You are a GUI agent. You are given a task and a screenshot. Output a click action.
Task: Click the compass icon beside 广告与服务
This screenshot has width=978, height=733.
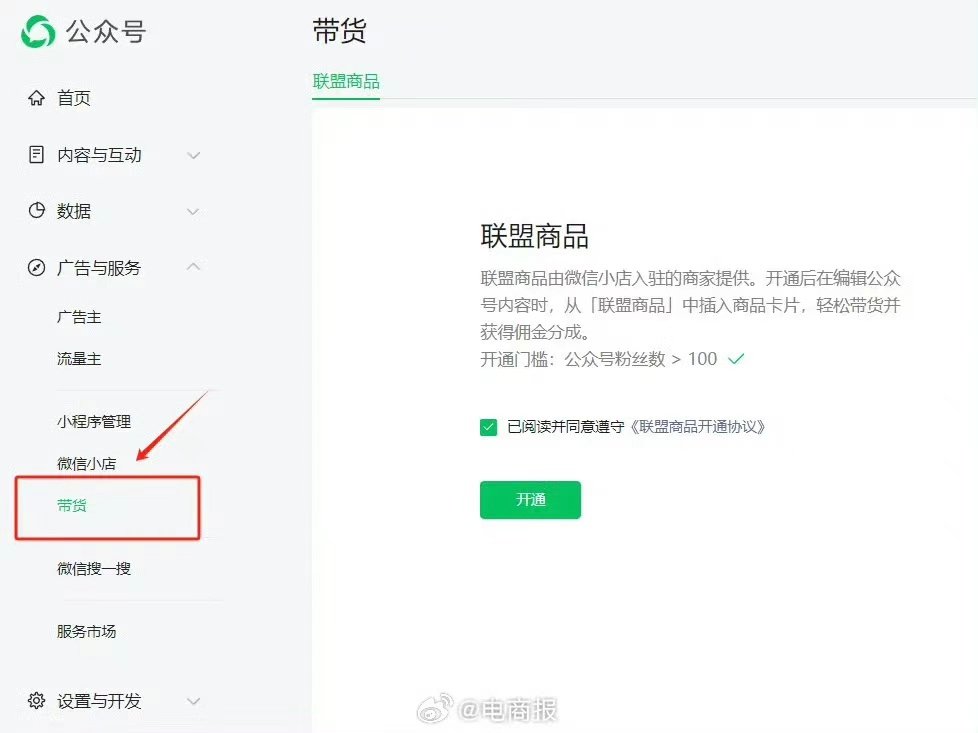(36, 268)
